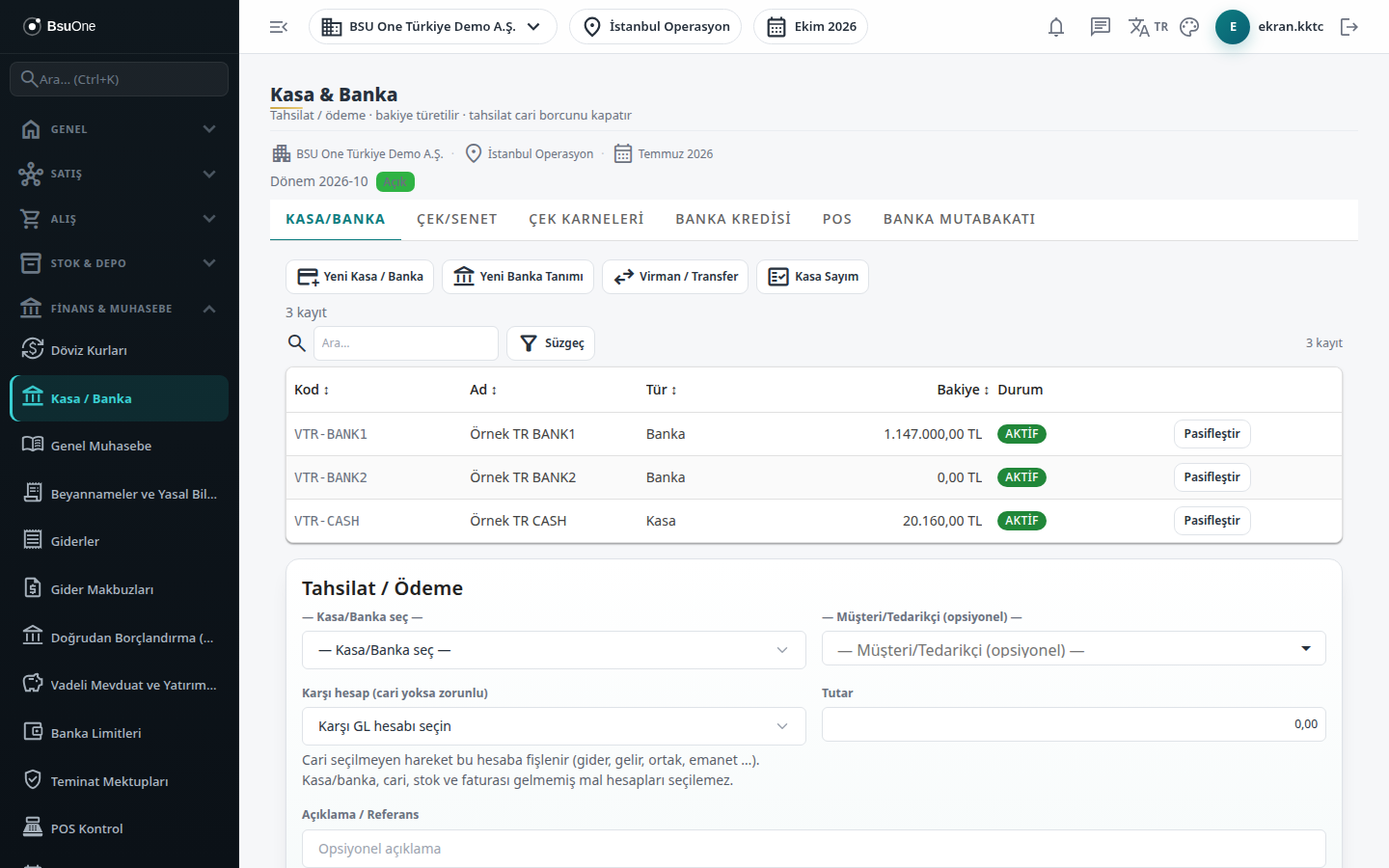Switch to the BANKA MUTABAKATI tab

coord(960,220)
